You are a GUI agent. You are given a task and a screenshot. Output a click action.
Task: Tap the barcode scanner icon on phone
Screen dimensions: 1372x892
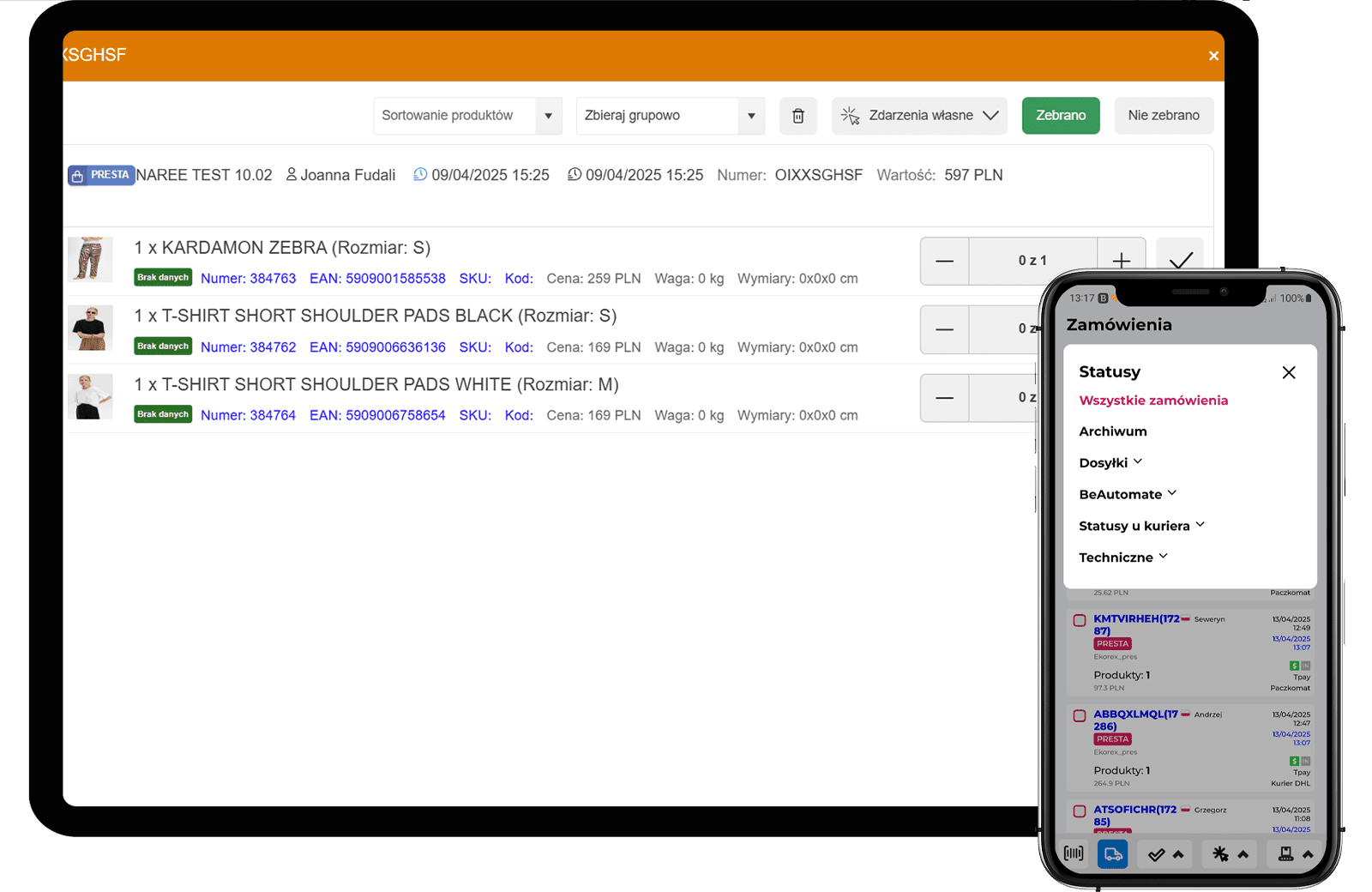coord(1073,853)
